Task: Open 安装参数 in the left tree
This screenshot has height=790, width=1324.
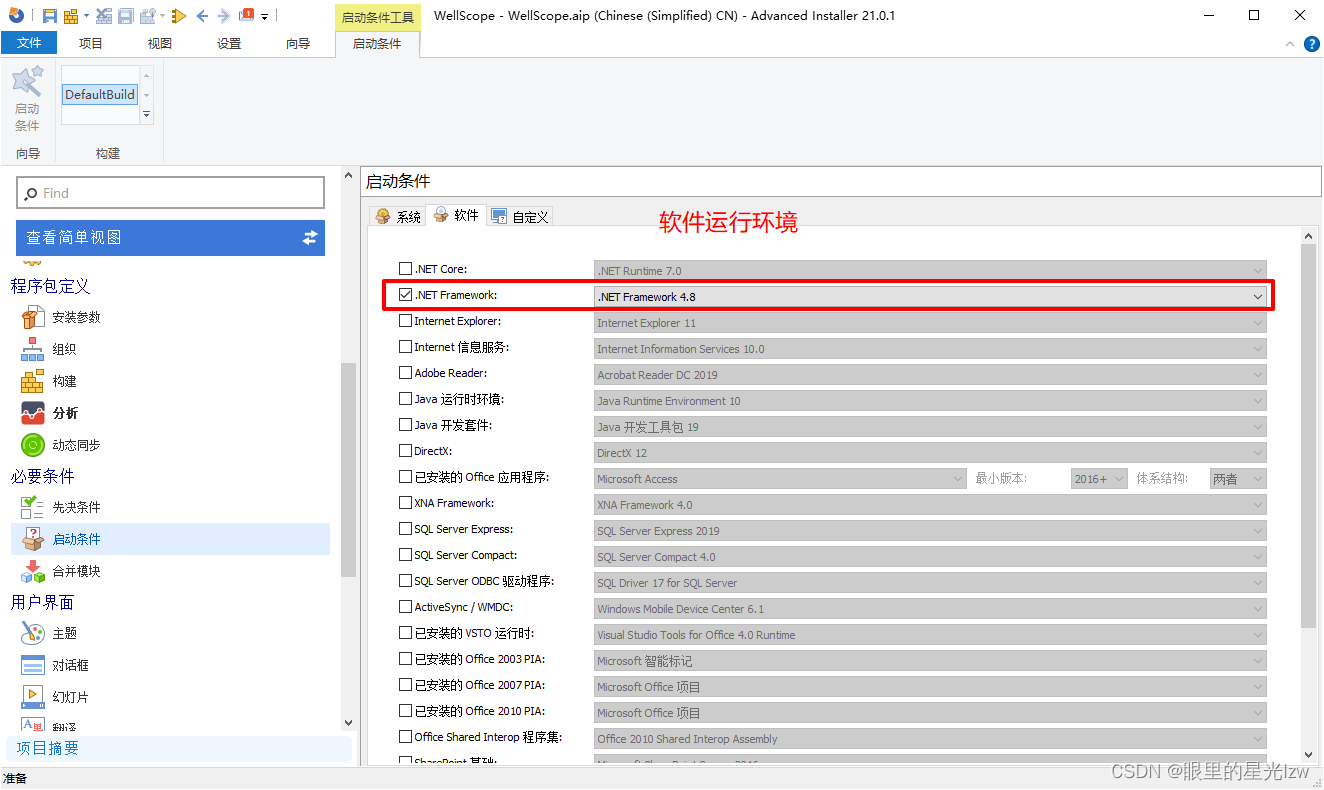Action: 76,317
